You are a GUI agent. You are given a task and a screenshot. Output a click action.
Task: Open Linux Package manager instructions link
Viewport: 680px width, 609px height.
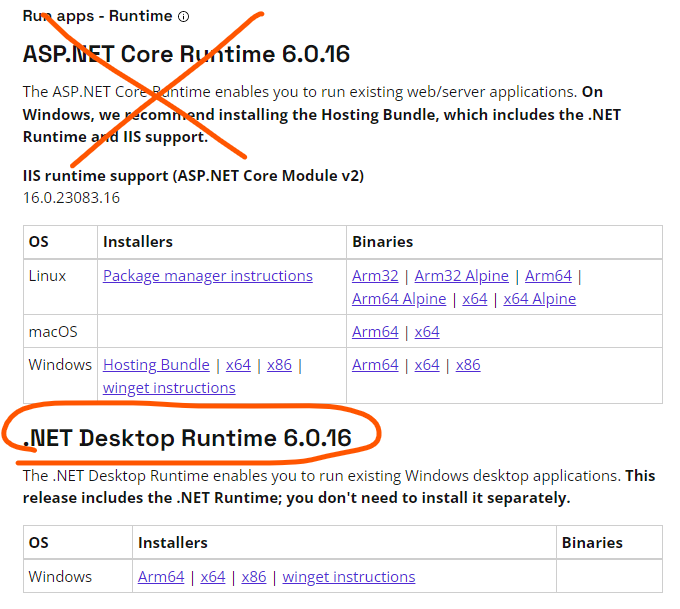coord(207,276)
